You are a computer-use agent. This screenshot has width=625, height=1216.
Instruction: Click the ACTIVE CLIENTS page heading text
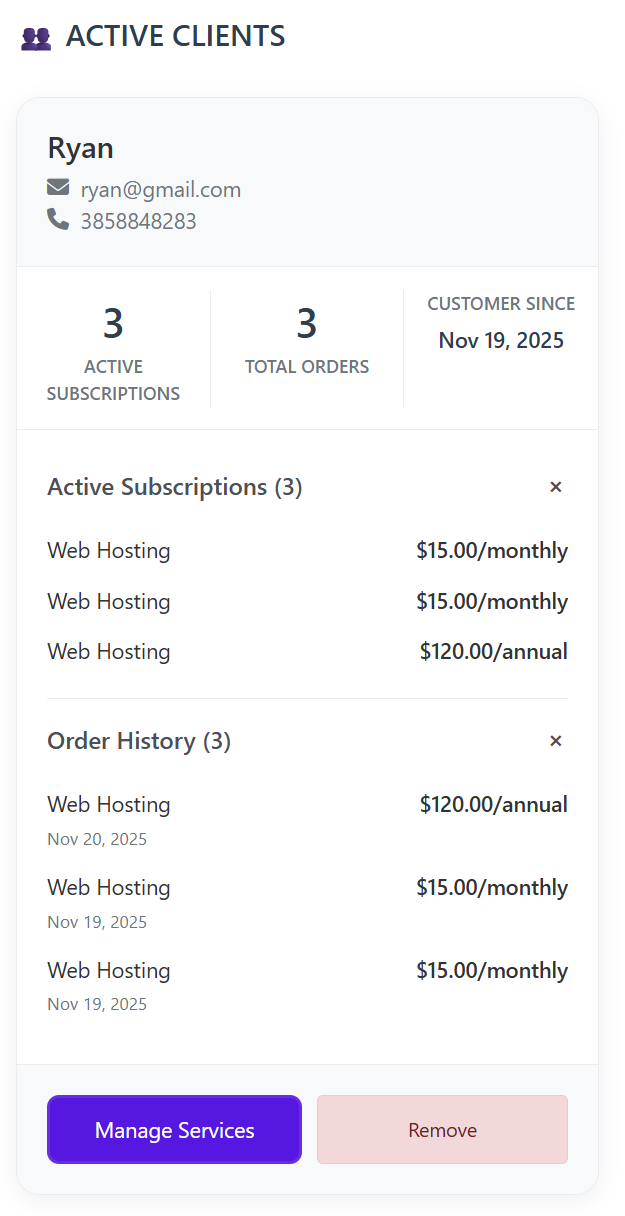click(175, 37)
